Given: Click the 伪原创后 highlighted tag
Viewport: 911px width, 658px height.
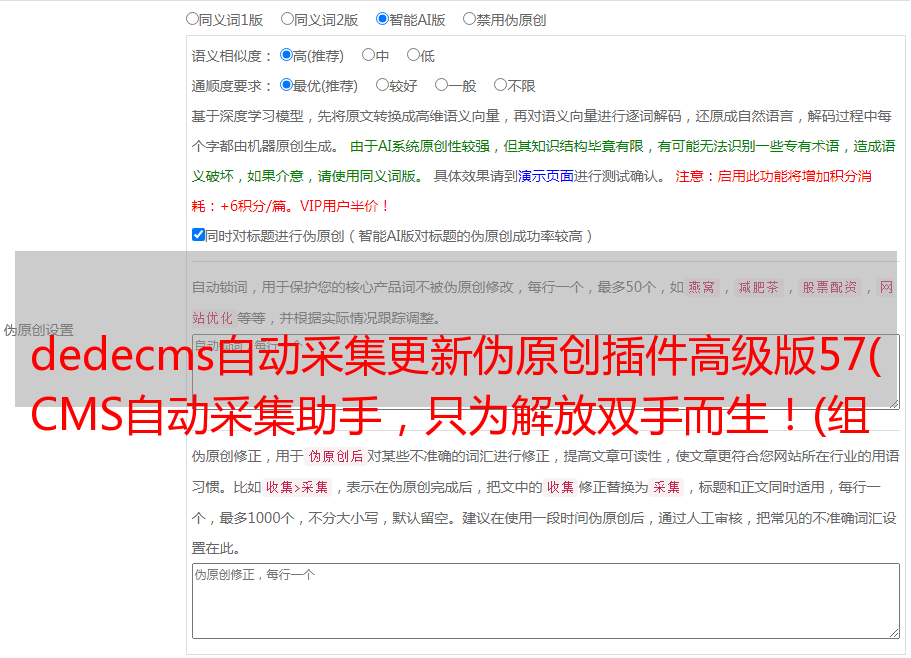Looking at the screenshot, I should 336,456.
